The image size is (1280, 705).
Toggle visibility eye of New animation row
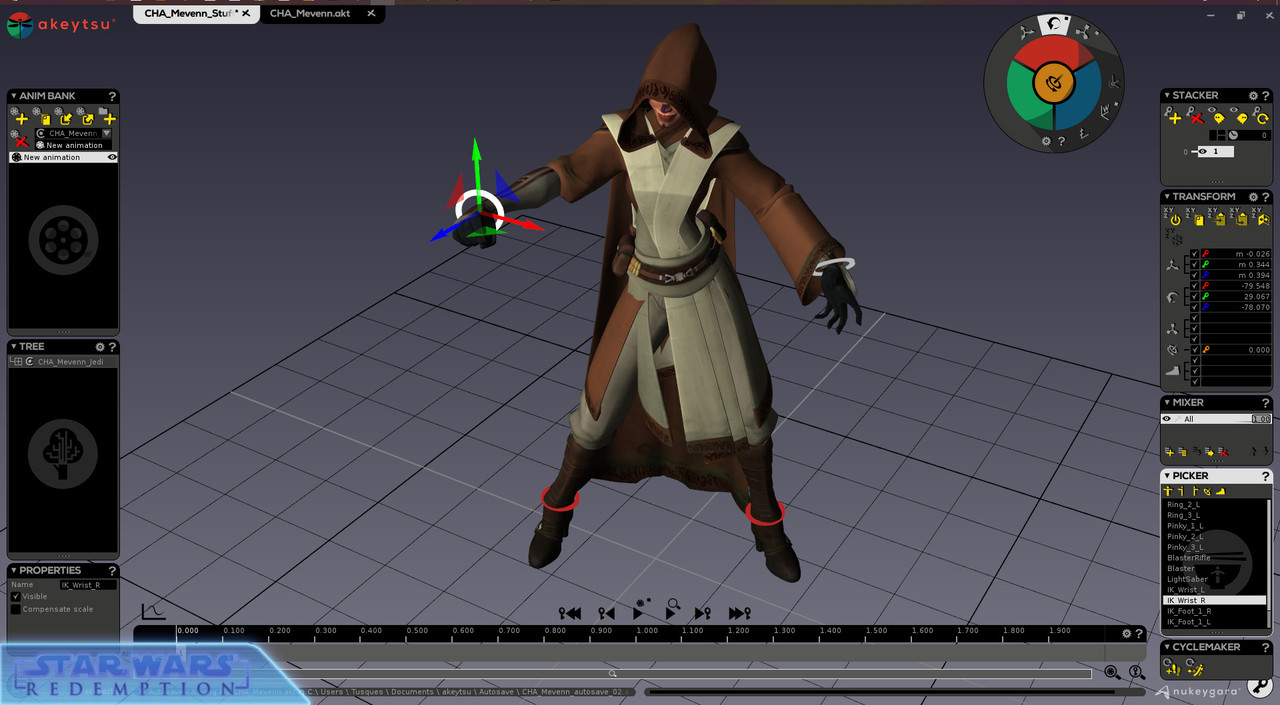(x=112, y=157)
